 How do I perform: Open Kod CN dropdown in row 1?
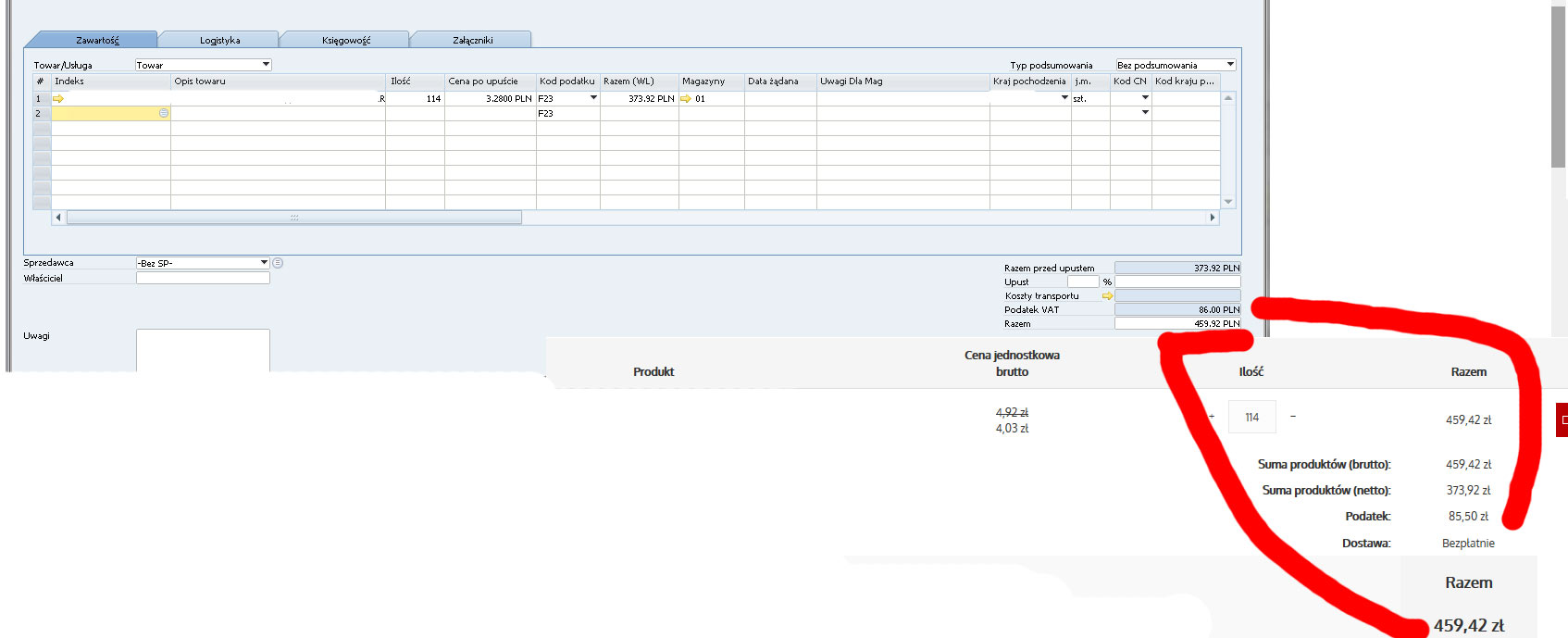click(1145, 98)
